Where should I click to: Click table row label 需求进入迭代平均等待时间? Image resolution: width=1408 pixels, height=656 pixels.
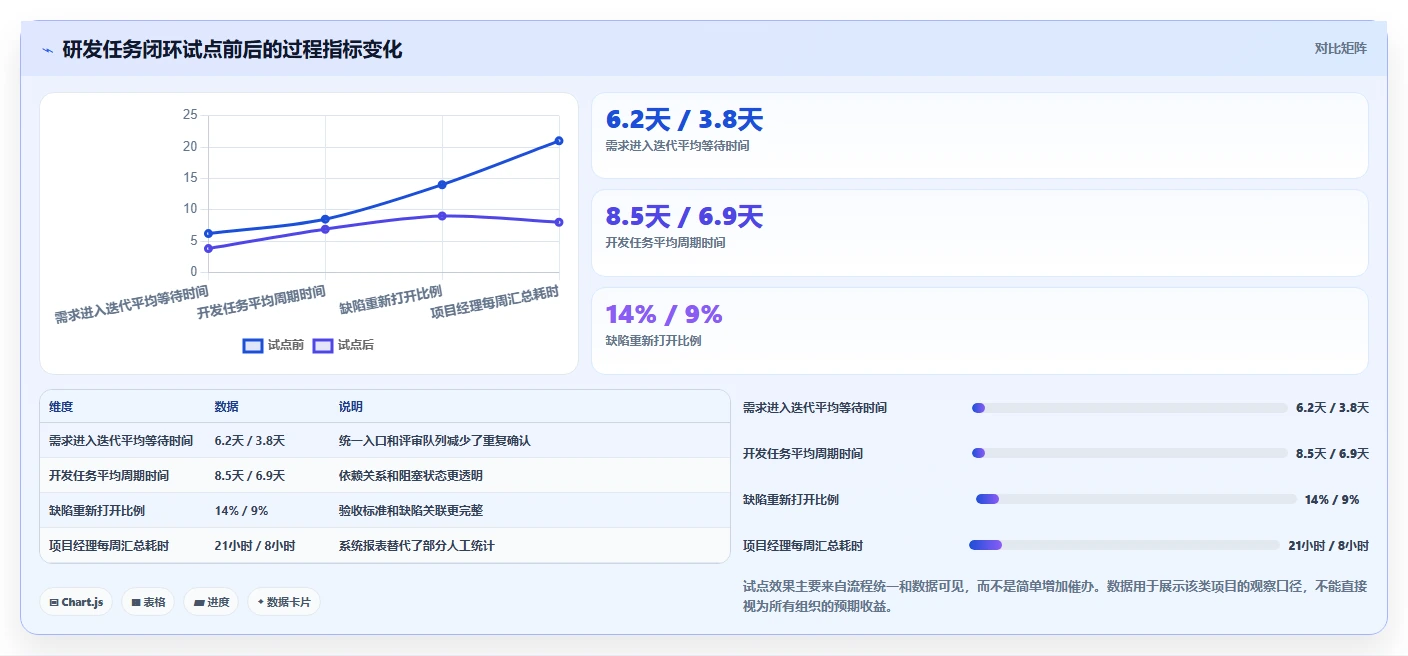click(x=121, y=440)
